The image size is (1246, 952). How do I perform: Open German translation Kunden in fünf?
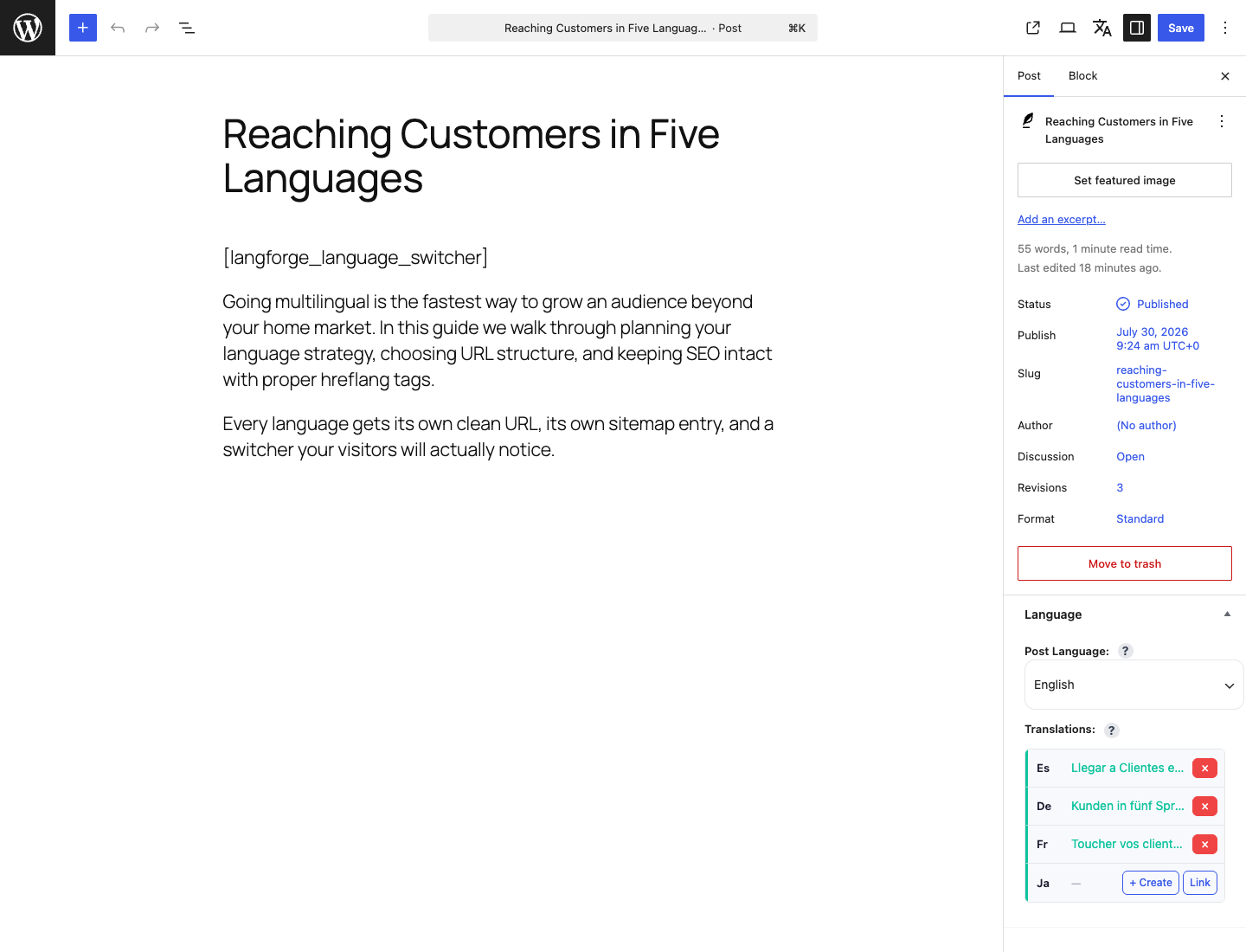point(1127,806)
